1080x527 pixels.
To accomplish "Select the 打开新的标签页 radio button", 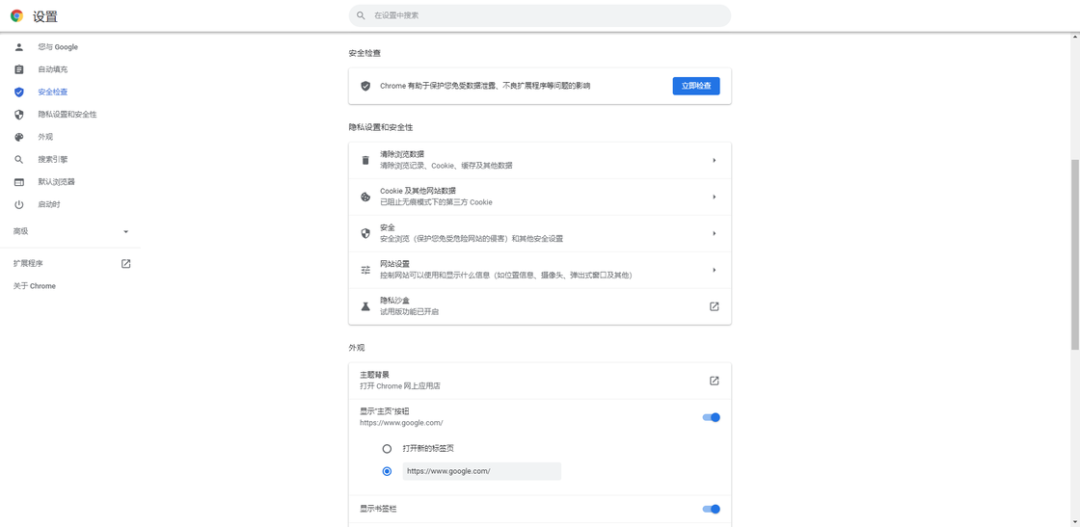I will click(387, 448).
